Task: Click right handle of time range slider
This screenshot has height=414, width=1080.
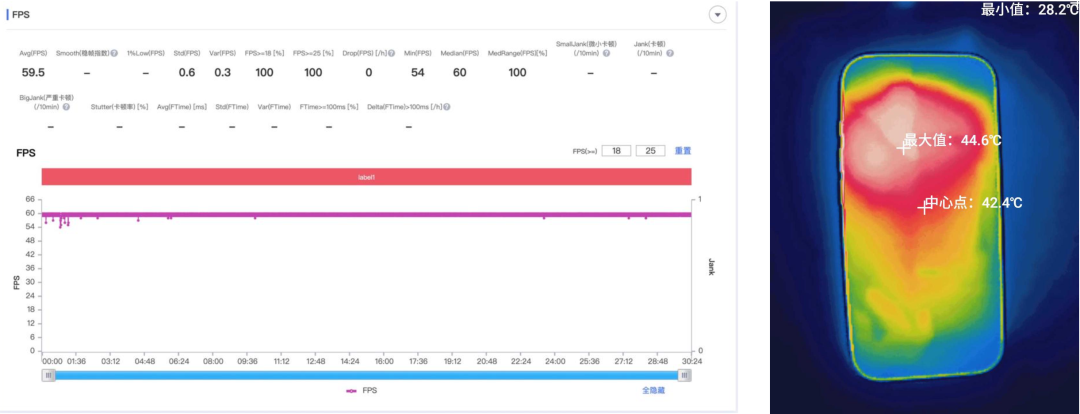Action: point(685,375)
